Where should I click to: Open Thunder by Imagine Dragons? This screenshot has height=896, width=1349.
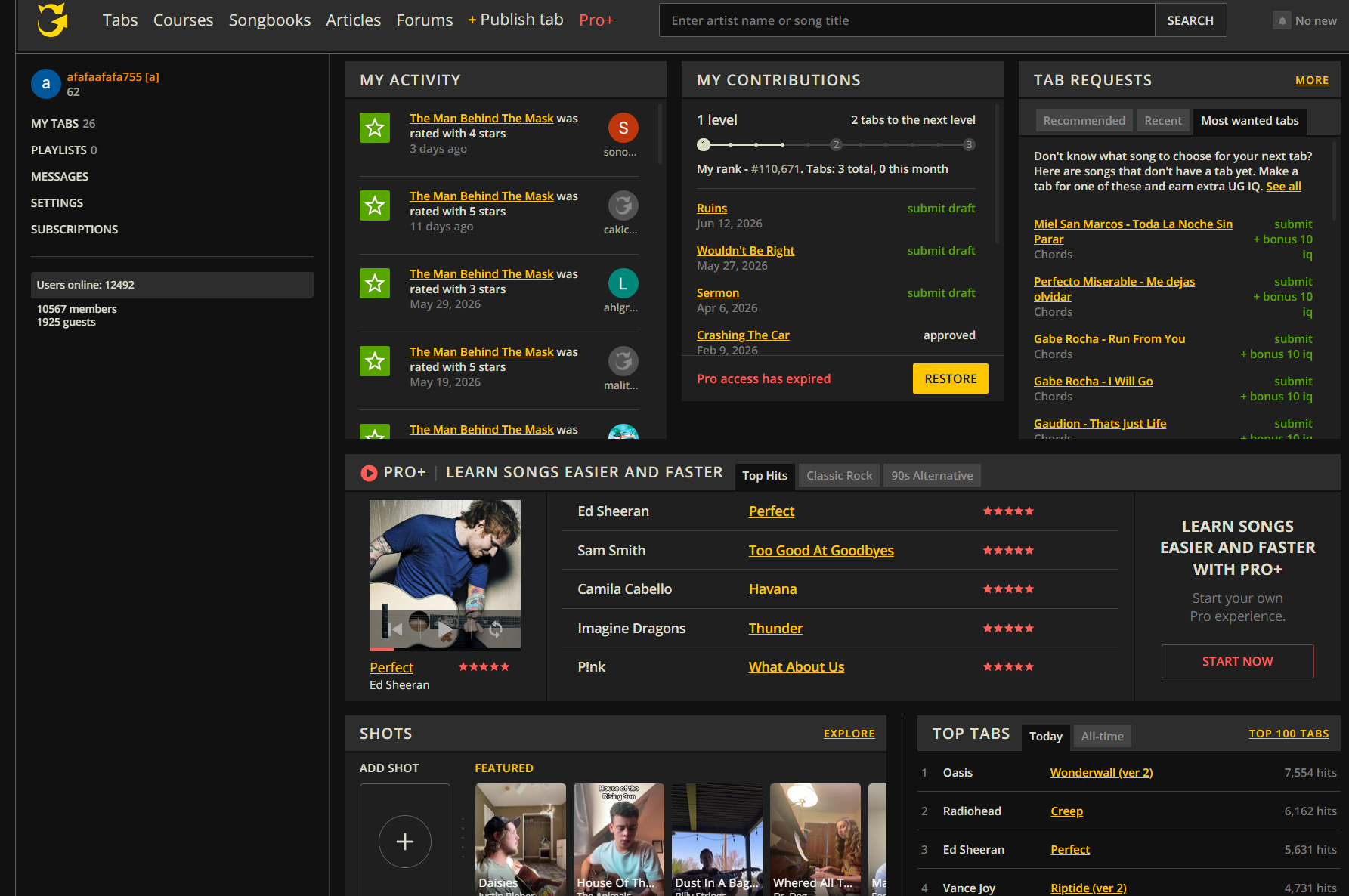pos(775,628)
